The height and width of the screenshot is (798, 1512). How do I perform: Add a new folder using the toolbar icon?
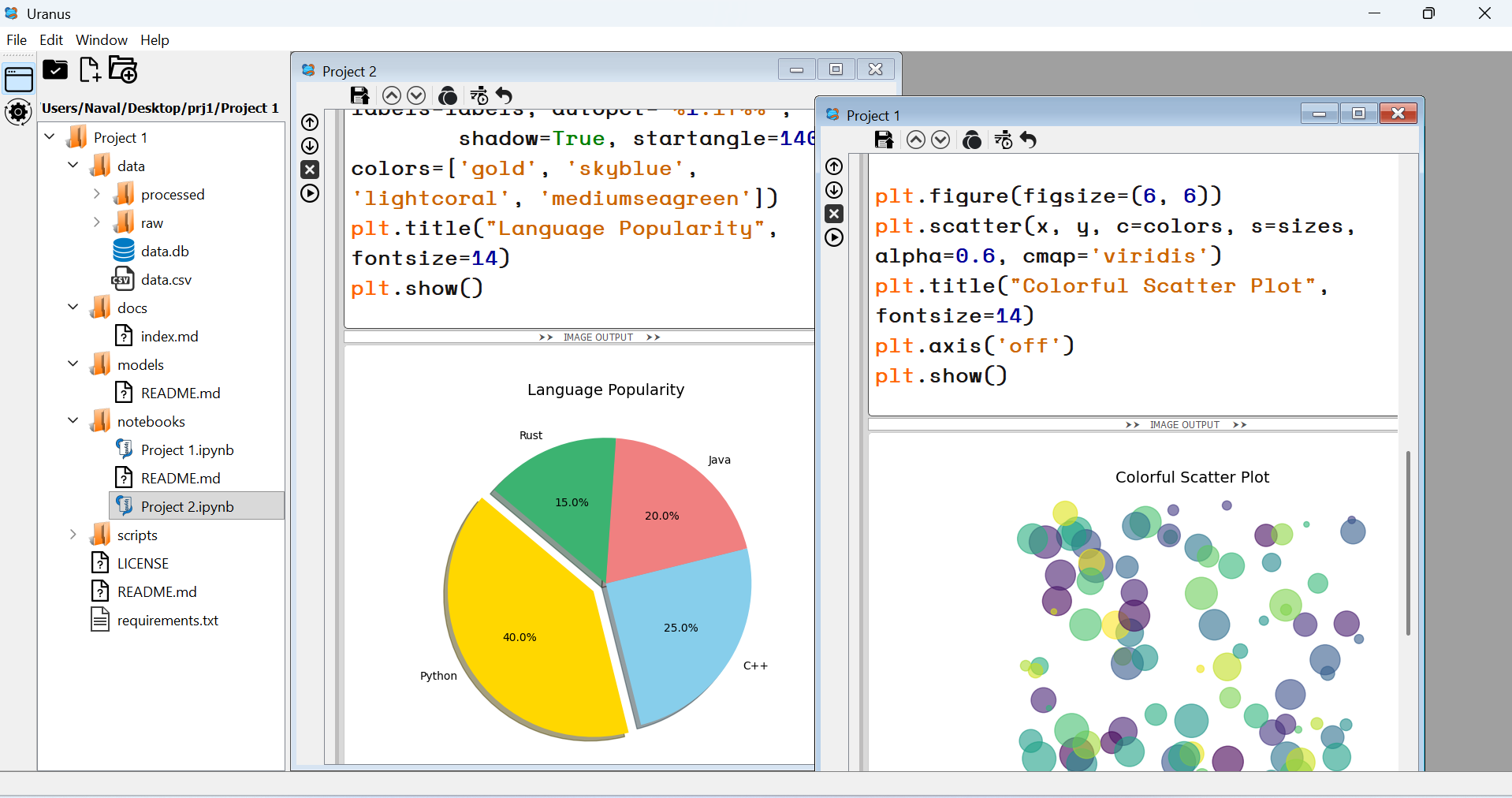122,69
